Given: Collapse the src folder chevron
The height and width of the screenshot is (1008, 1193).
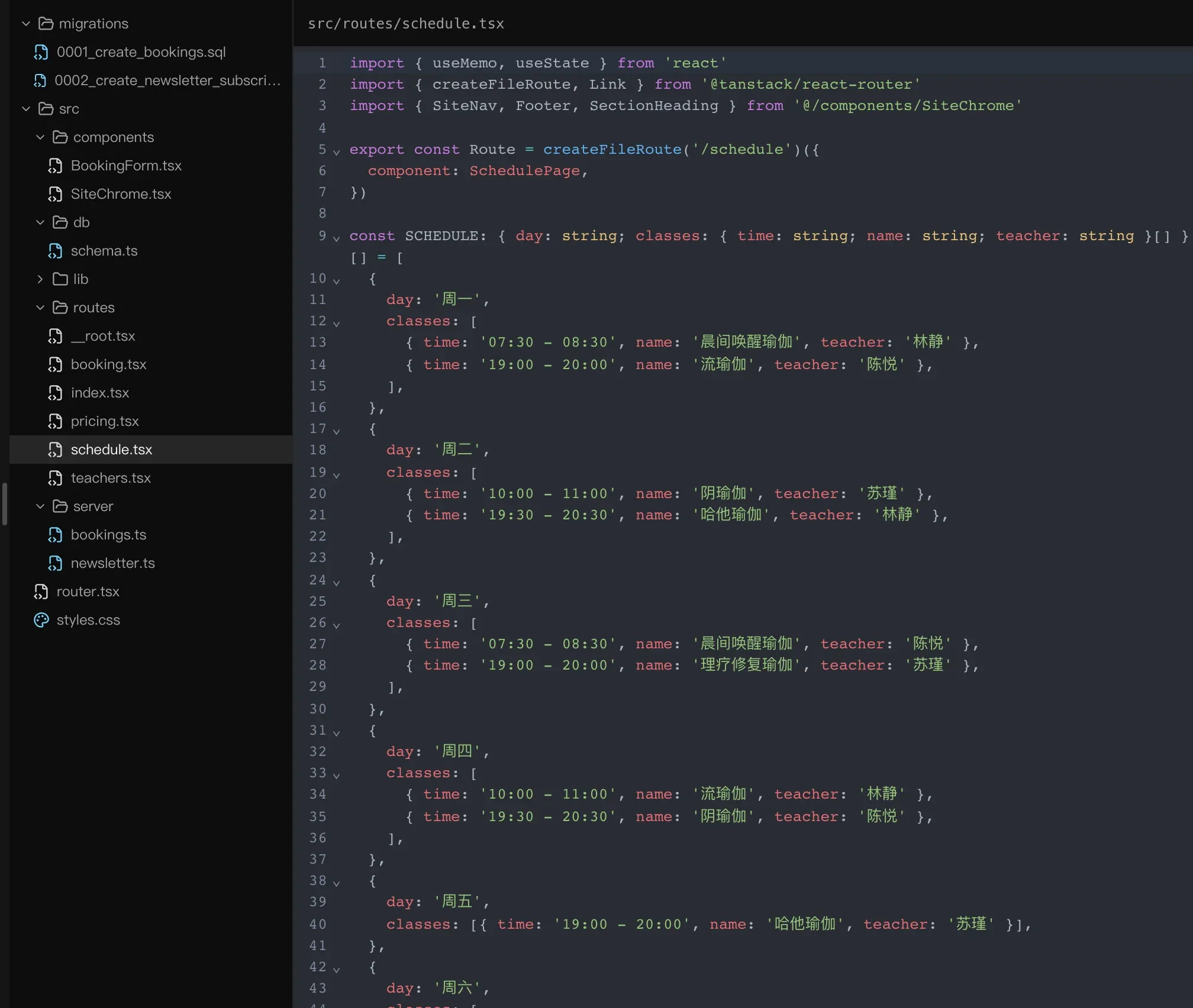Looking at the screenshot, I should (26, 109).
